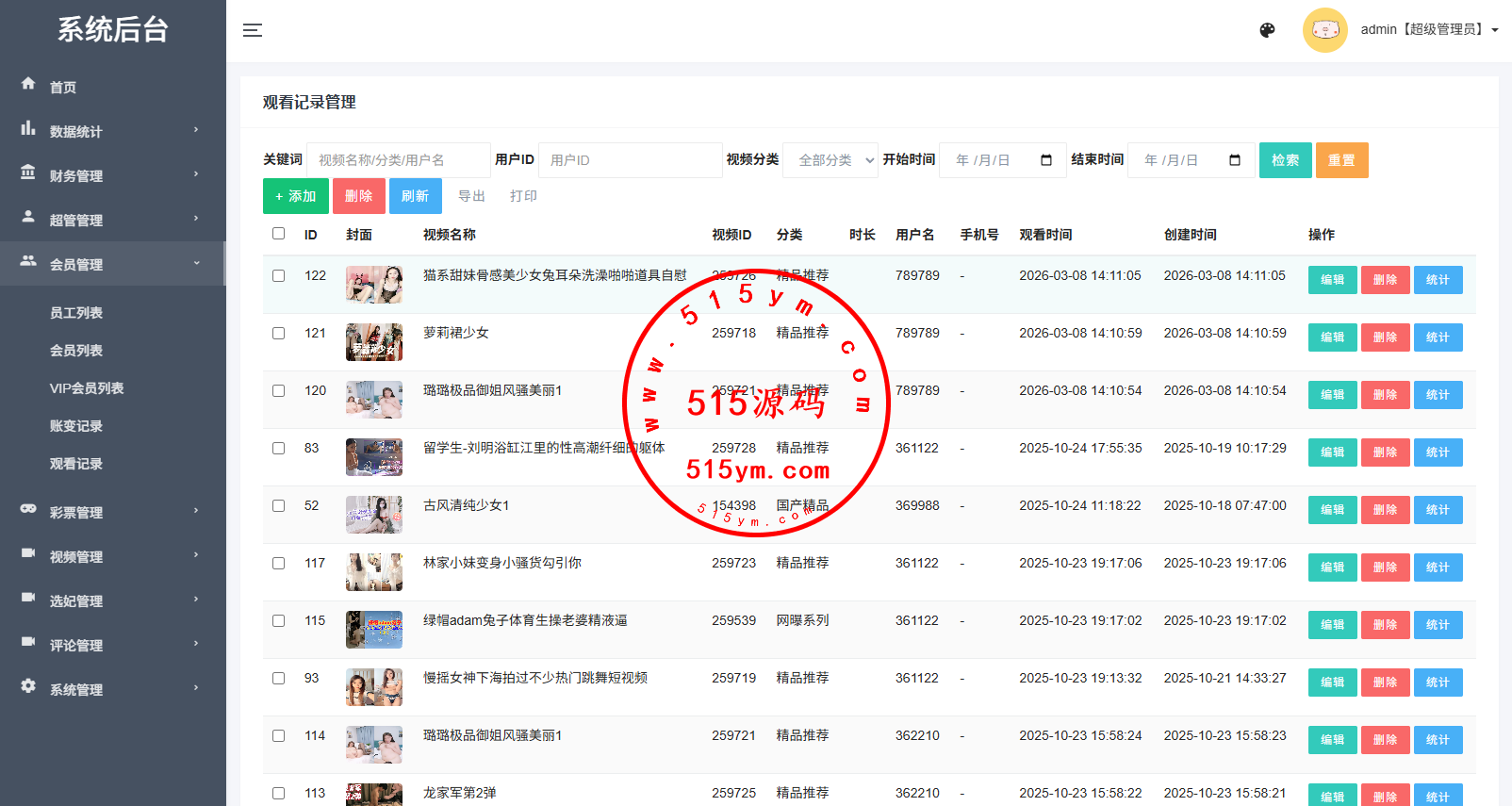Open the theme color palette icon

1267,30
